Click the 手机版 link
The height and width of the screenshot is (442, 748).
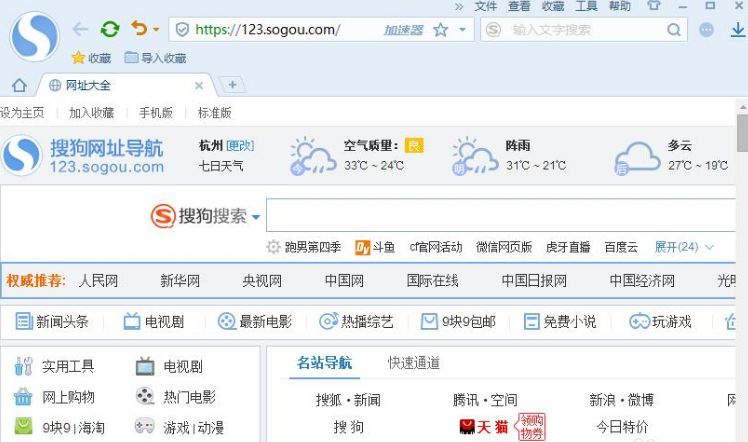point(156,113)
